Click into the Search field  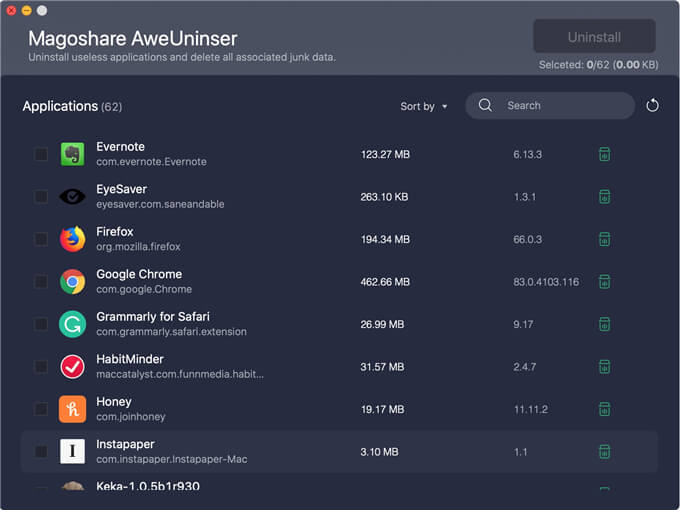pyautogui.click(x=550, y=105)
